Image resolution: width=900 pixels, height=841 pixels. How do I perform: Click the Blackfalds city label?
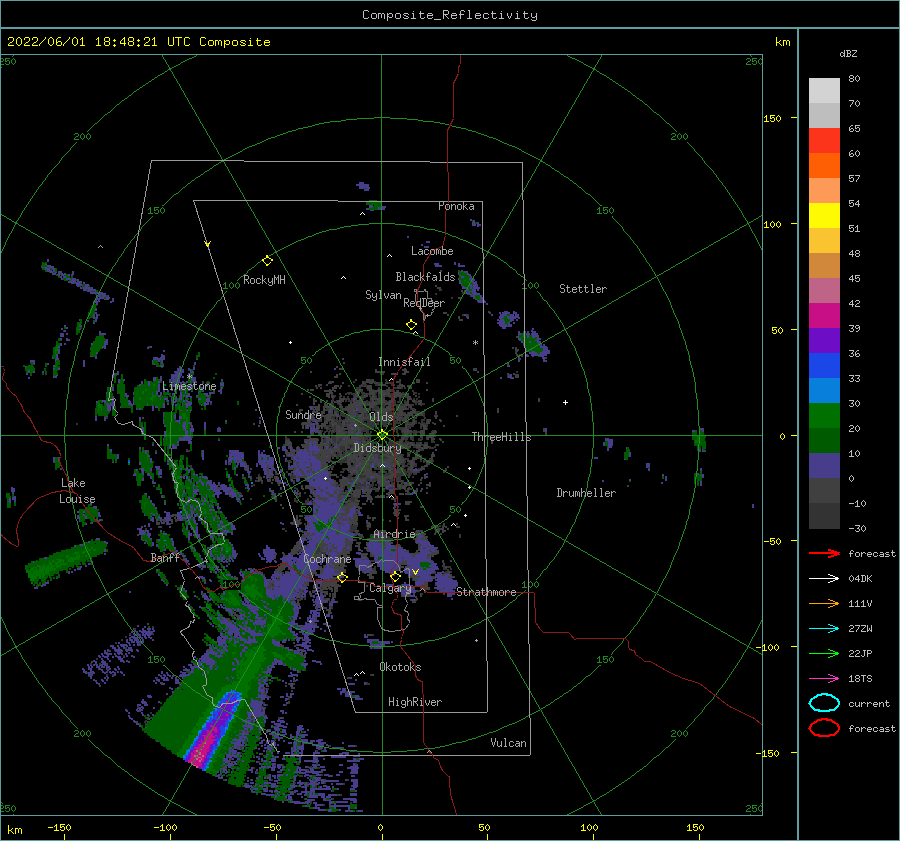click(425, 277)
